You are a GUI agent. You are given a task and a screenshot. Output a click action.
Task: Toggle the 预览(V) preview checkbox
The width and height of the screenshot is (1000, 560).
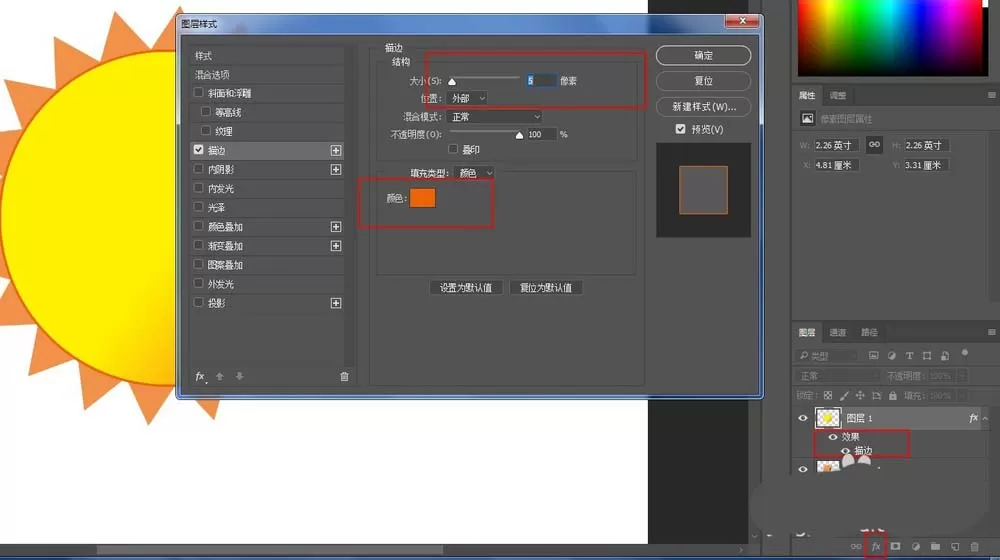pos(680,129)
